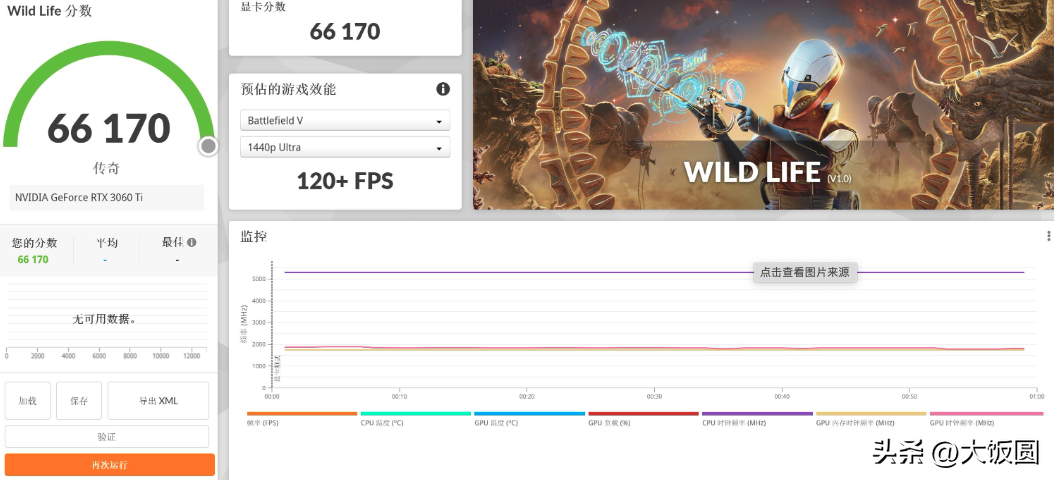1054x480 pixels.
Task: Open the Battlefield V game dropdown
Action: 345,121
